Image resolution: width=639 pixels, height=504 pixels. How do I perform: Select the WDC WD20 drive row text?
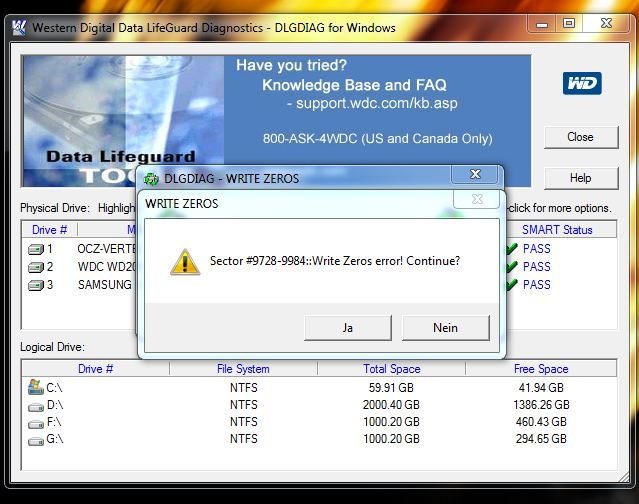(x=107, y=267)
